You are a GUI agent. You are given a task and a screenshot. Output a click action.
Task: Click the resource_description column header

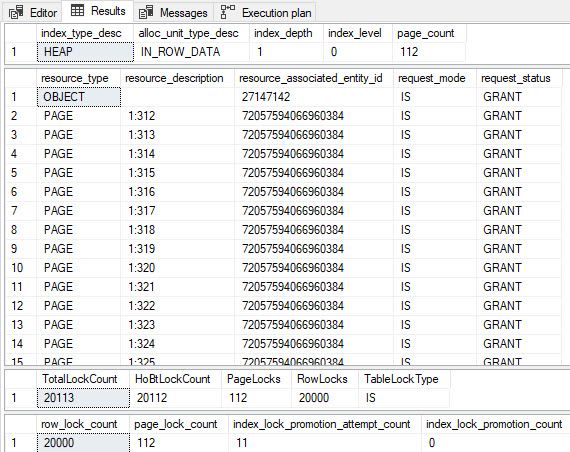coord(177,78)
